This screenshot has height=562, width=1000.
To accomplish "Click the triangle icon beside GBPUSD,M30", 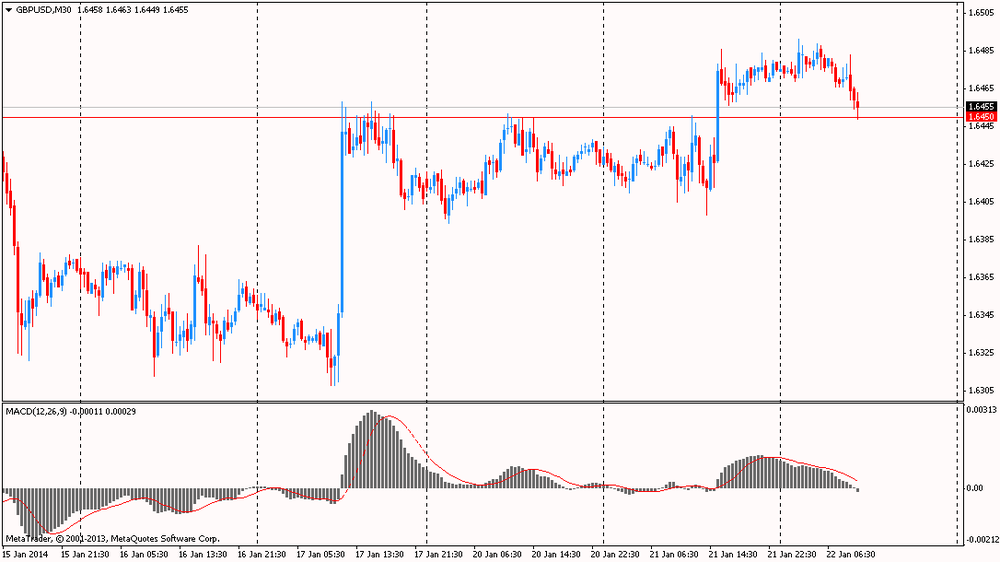I will [x=9, y=9].
